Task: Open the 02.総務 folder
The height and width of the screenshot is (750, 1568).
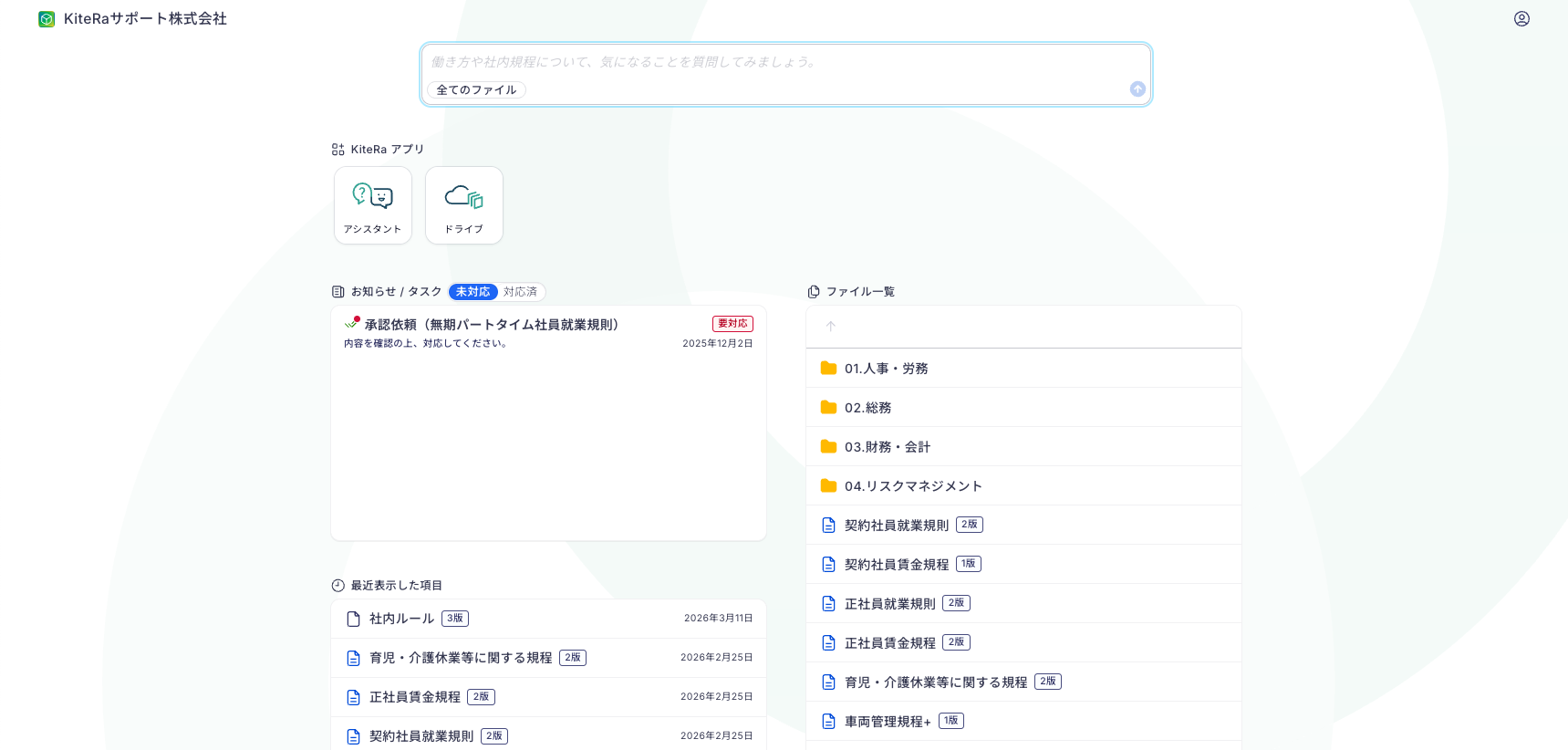Action: pyautogui.click(x=867, y=408)
